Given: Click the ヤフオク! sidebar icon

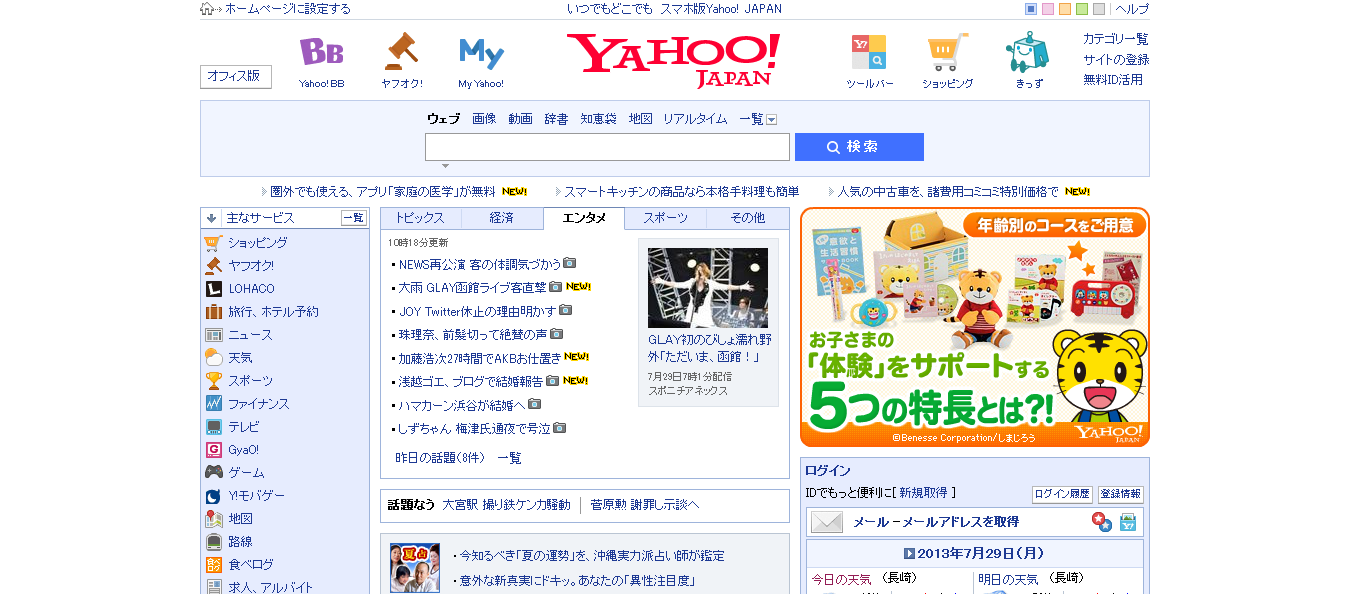Looking at the screenshot, I should 213,266.
